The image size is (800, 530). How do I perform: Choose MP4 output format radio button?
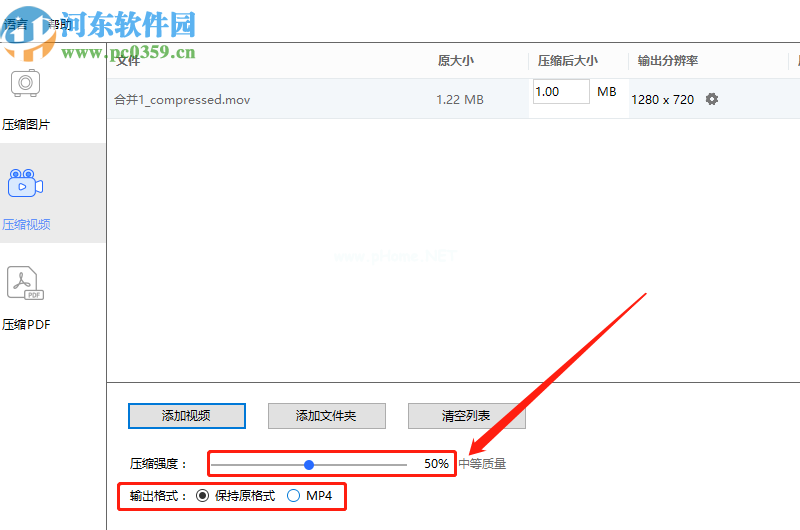coord(293,495)
